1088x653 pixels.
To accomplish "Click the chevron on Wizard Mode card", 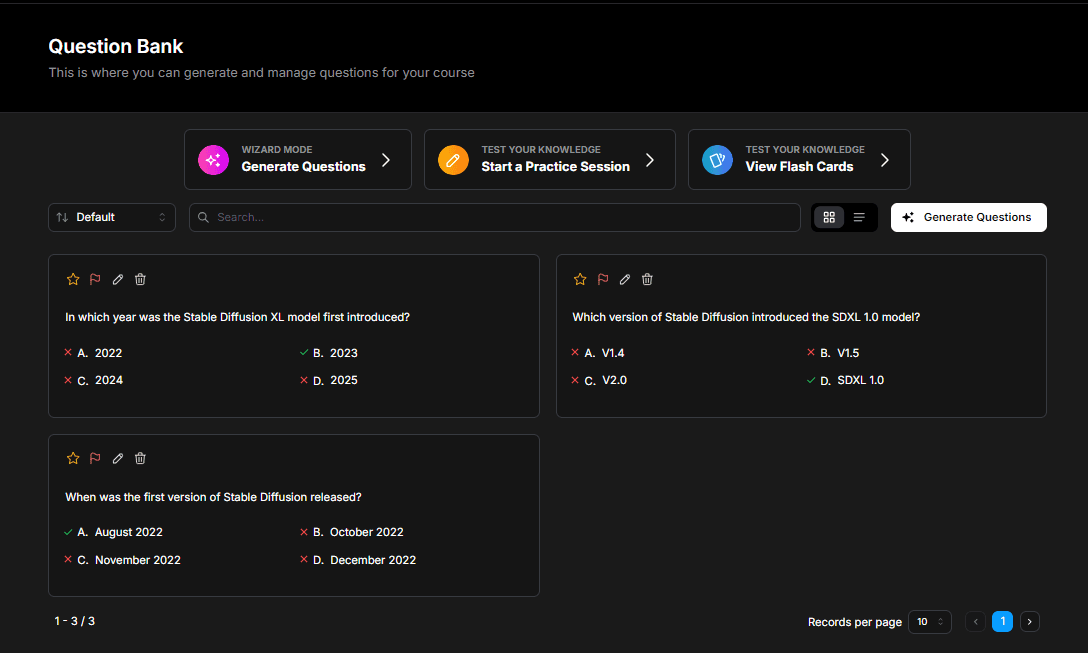I will pyautogui.click(x=386, y=160).
